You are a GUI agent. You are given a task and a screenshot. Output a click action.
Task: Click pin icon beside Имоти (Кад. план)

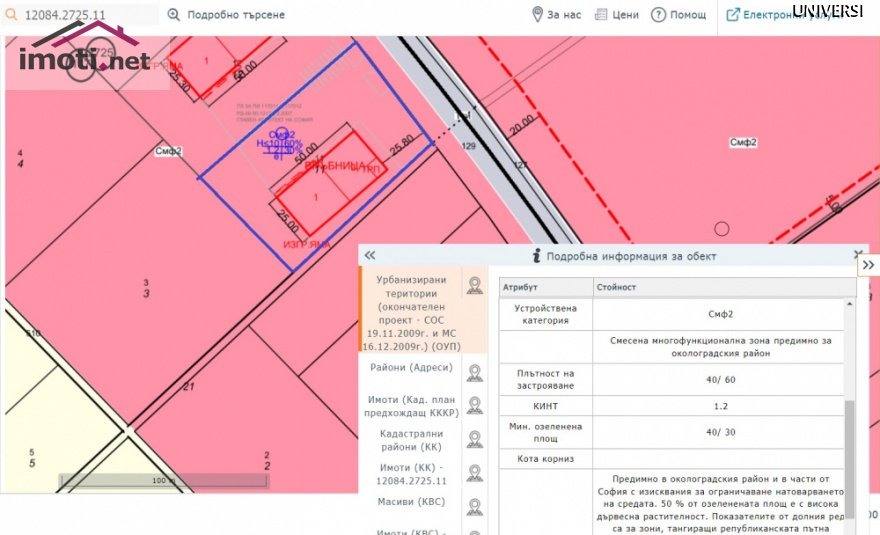475,406
